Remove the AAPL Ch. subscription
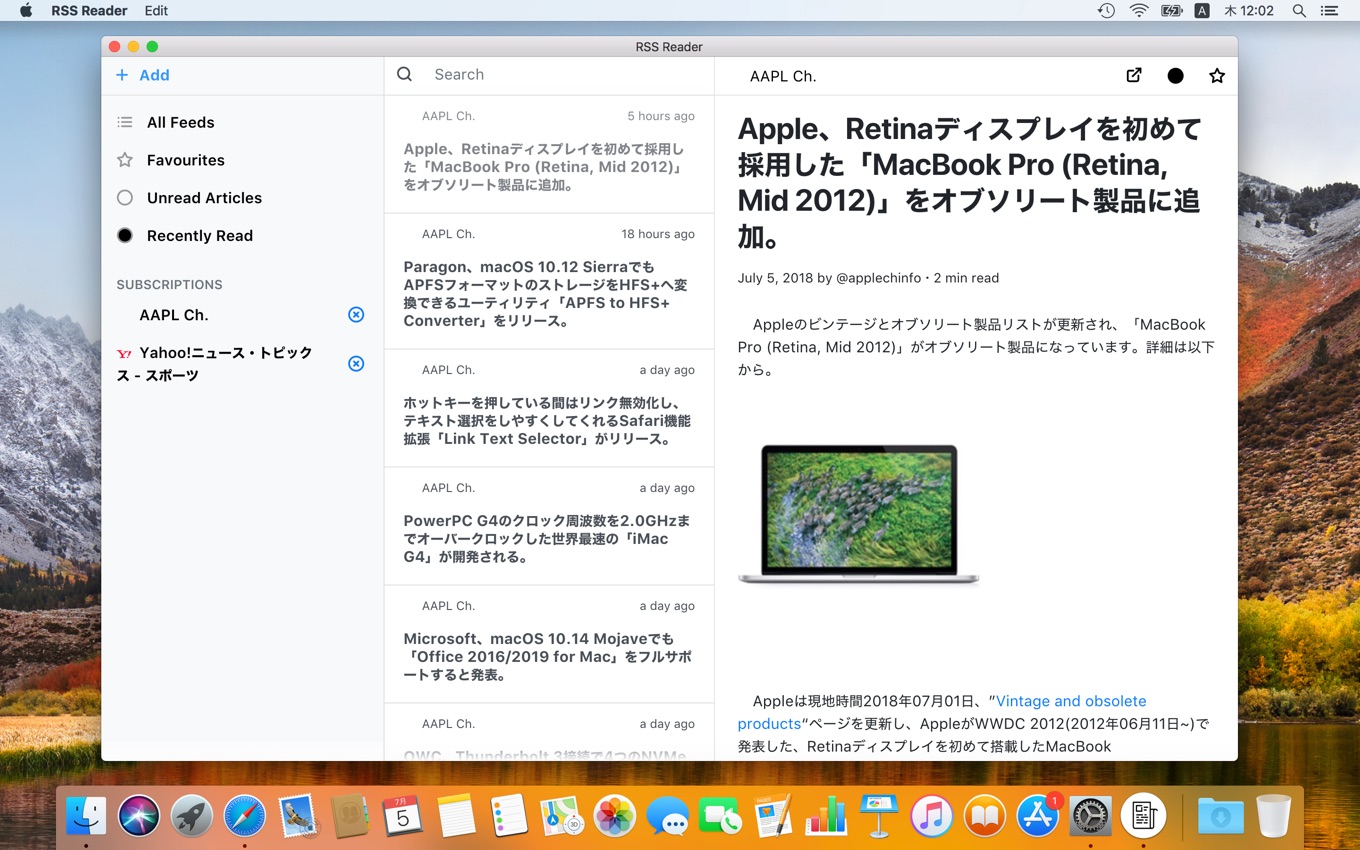Viewport: 1360px width, 850px height. coord(356,315)
